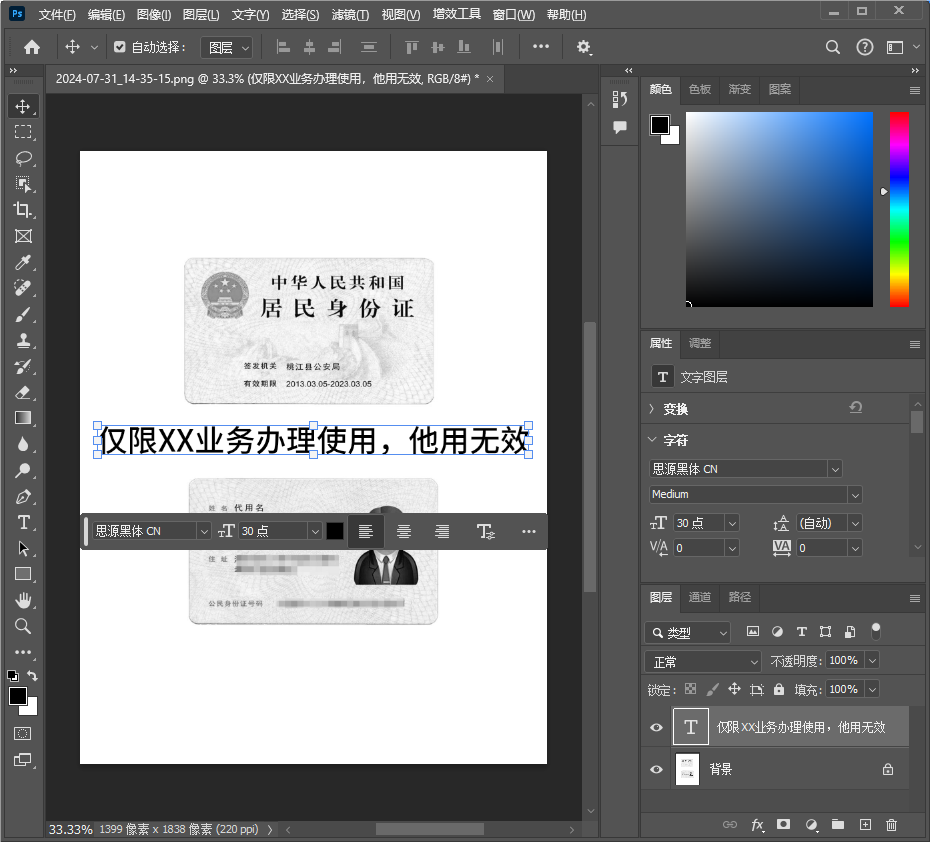The height and width of the screenshot is (842, 930).
Task: Switch to the 色板 tab
Action: click(x=699, y=90)
